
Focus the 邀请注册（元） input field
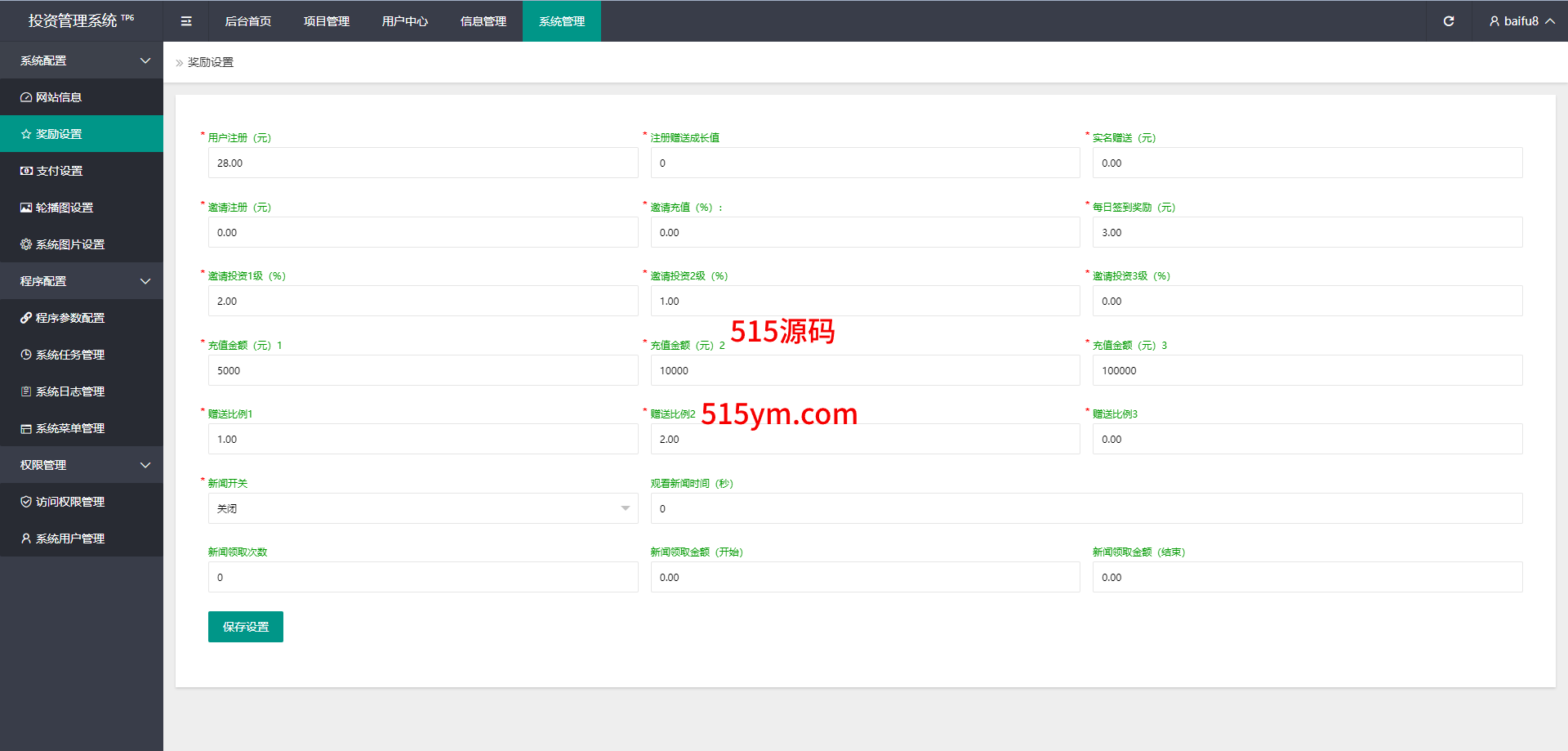(423, 232)
